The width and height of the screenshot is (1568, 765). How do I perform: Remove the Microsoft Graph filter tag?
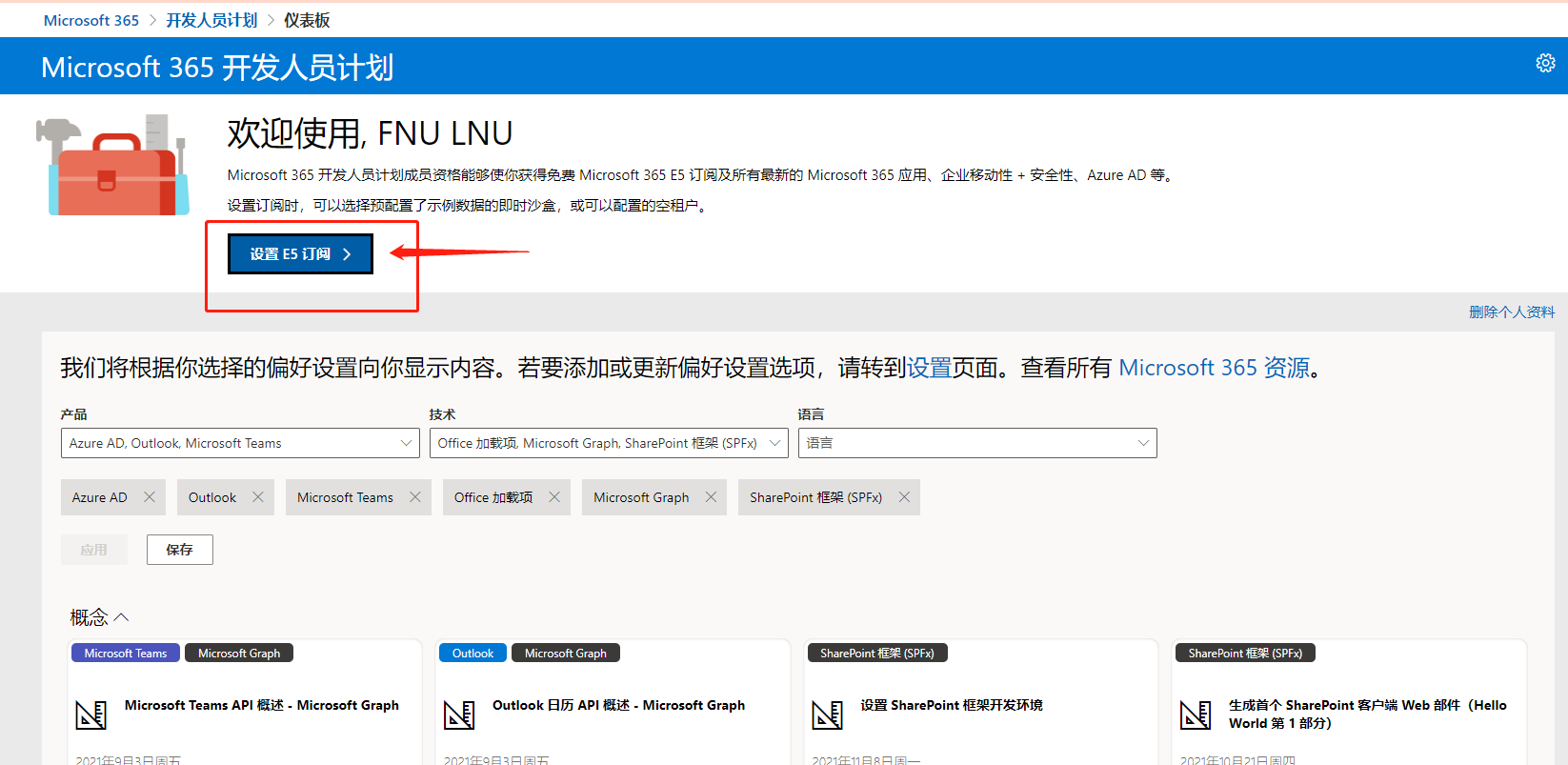[x=711, y=497]
